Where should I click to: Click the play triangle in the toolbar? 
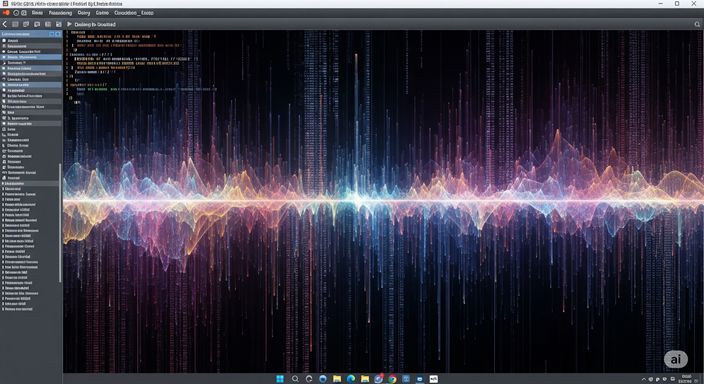(70, 24)
